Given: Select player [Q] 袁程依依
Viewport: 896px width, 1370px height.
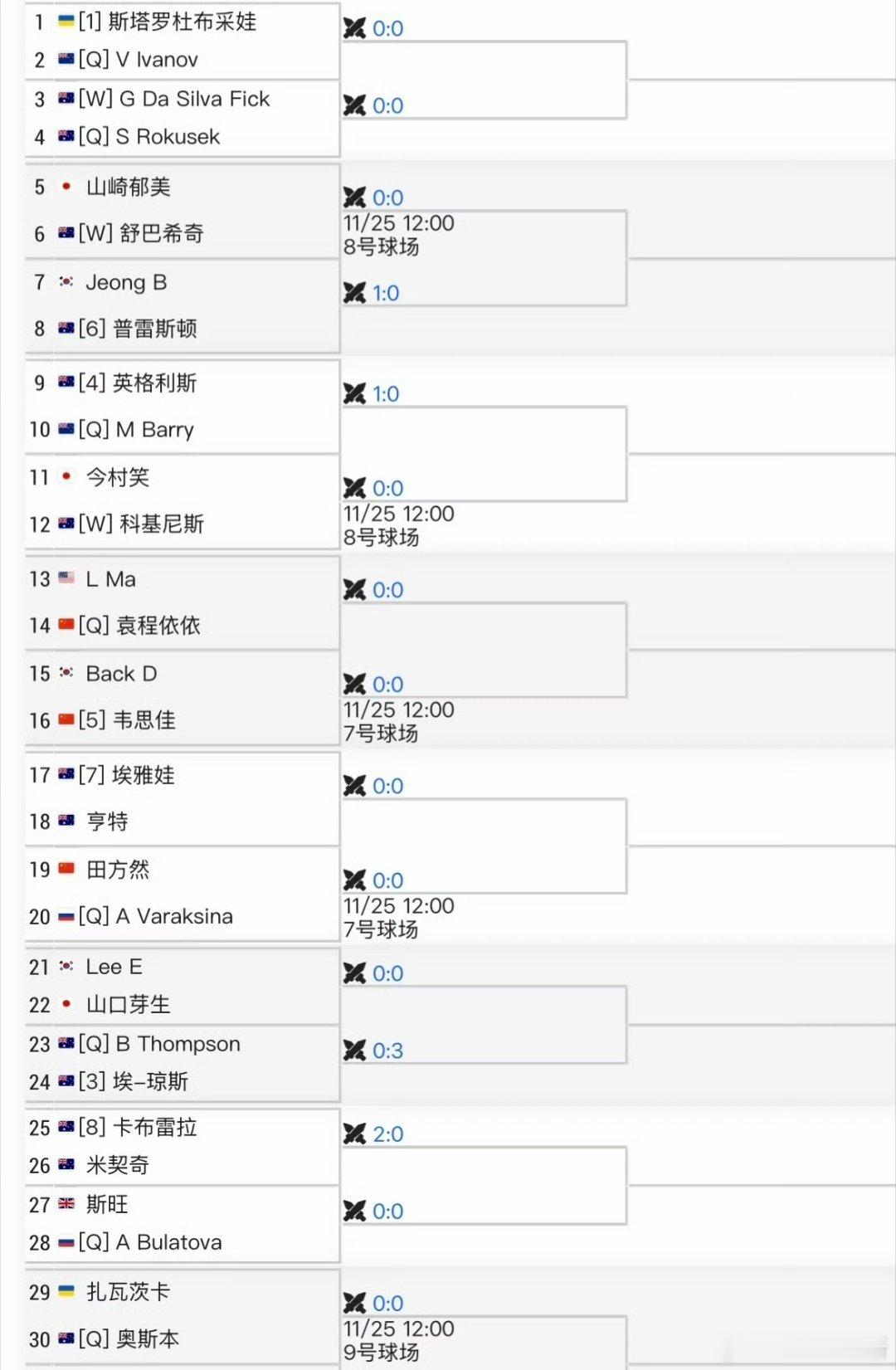Looking at the screenshot, I should pos(139,625).
